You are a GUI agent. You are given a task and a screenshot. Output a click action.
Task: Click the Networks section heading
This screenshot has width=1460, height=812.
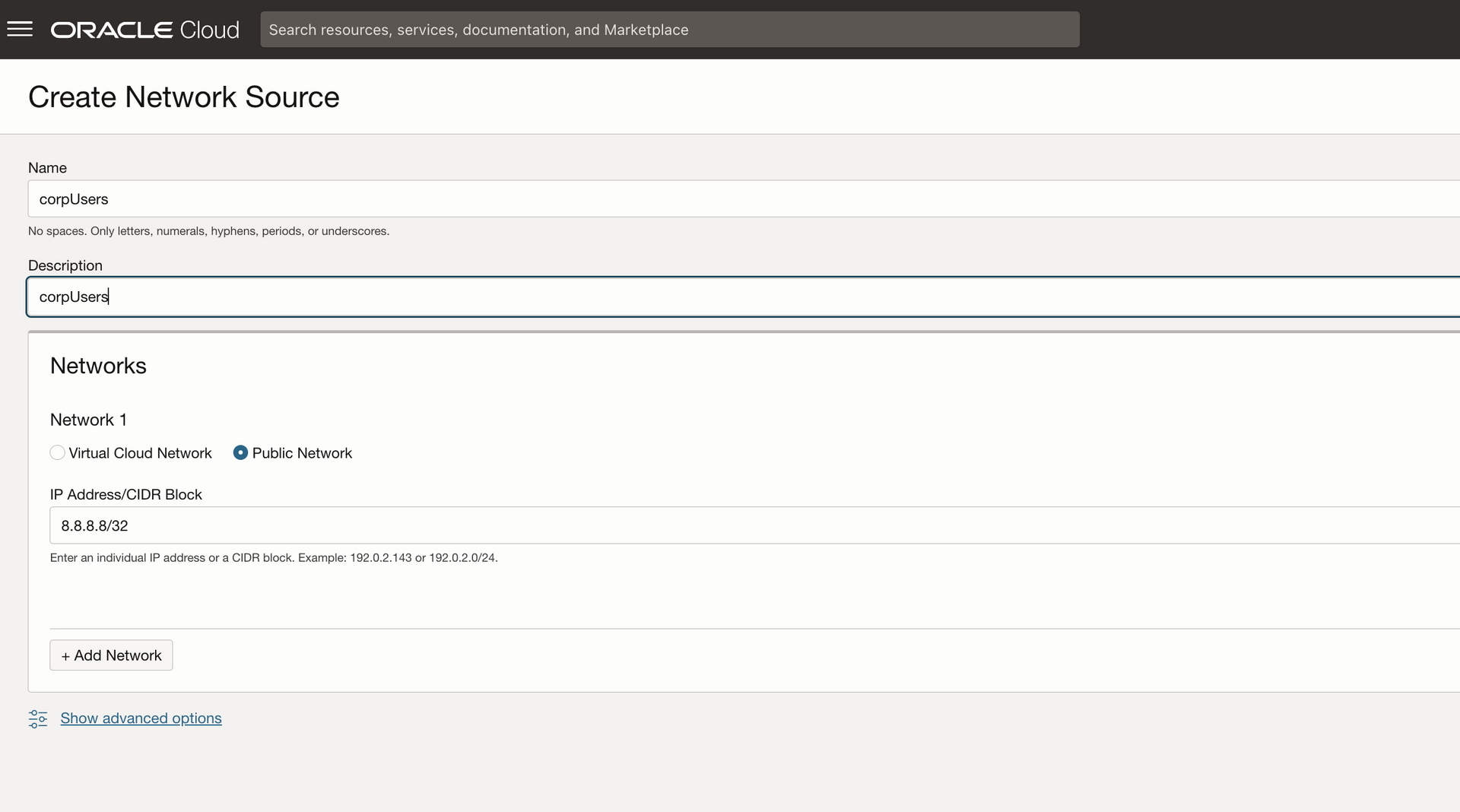[98, 366]
